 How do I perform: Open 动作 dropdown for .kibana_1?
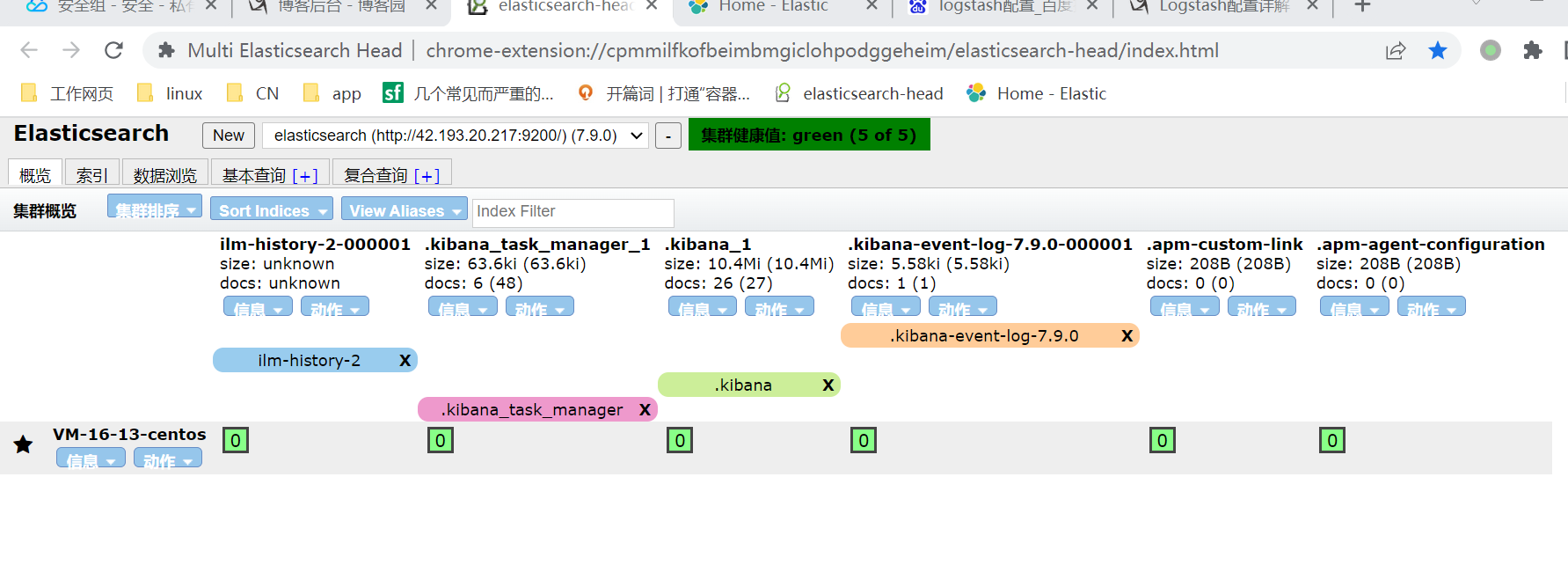[x=779, y=307]
